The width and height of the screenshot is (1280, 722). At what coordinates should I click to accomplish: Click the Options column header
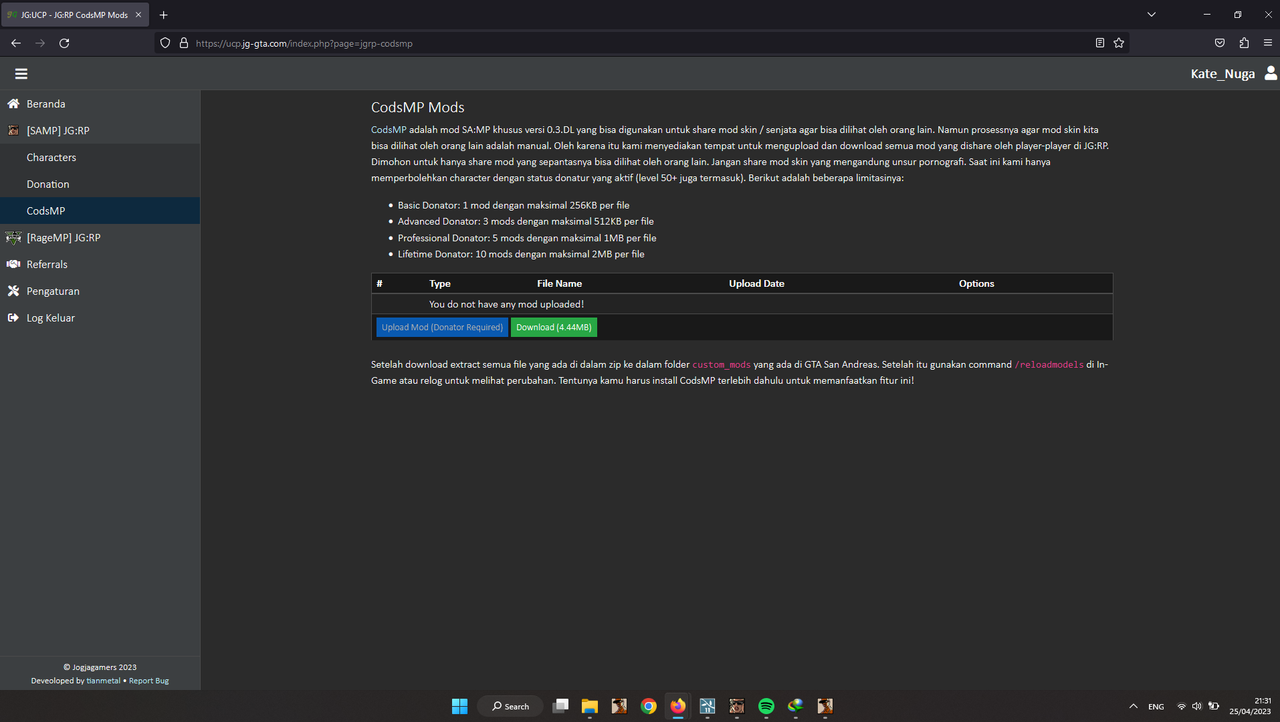coord(976,284)
